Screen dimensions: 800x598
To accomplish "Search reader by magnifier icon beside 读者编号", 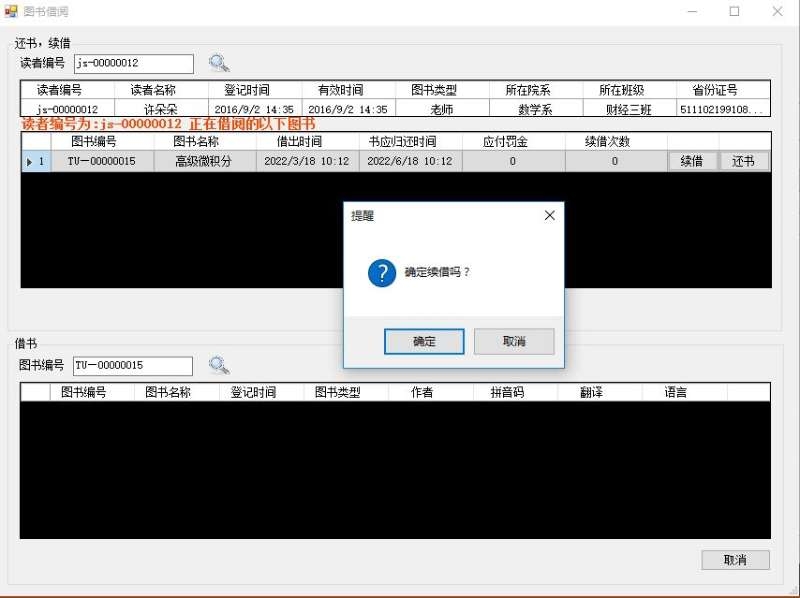I will 219,63.
